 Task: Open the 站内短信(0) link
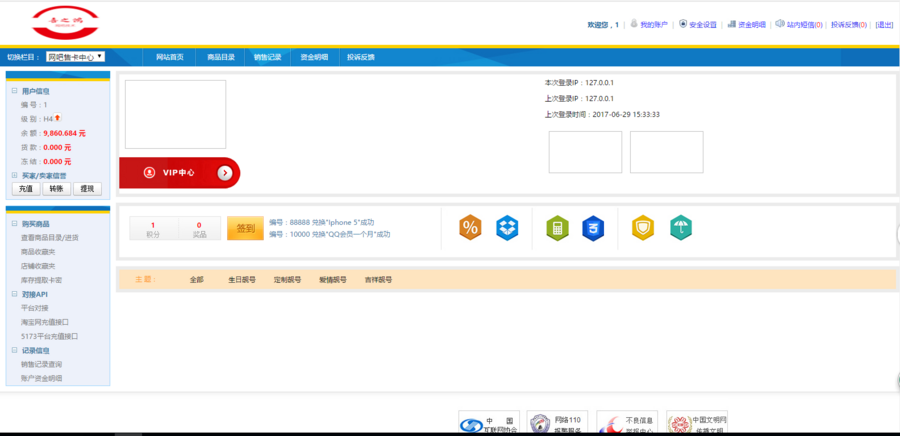tap(804, 25)
